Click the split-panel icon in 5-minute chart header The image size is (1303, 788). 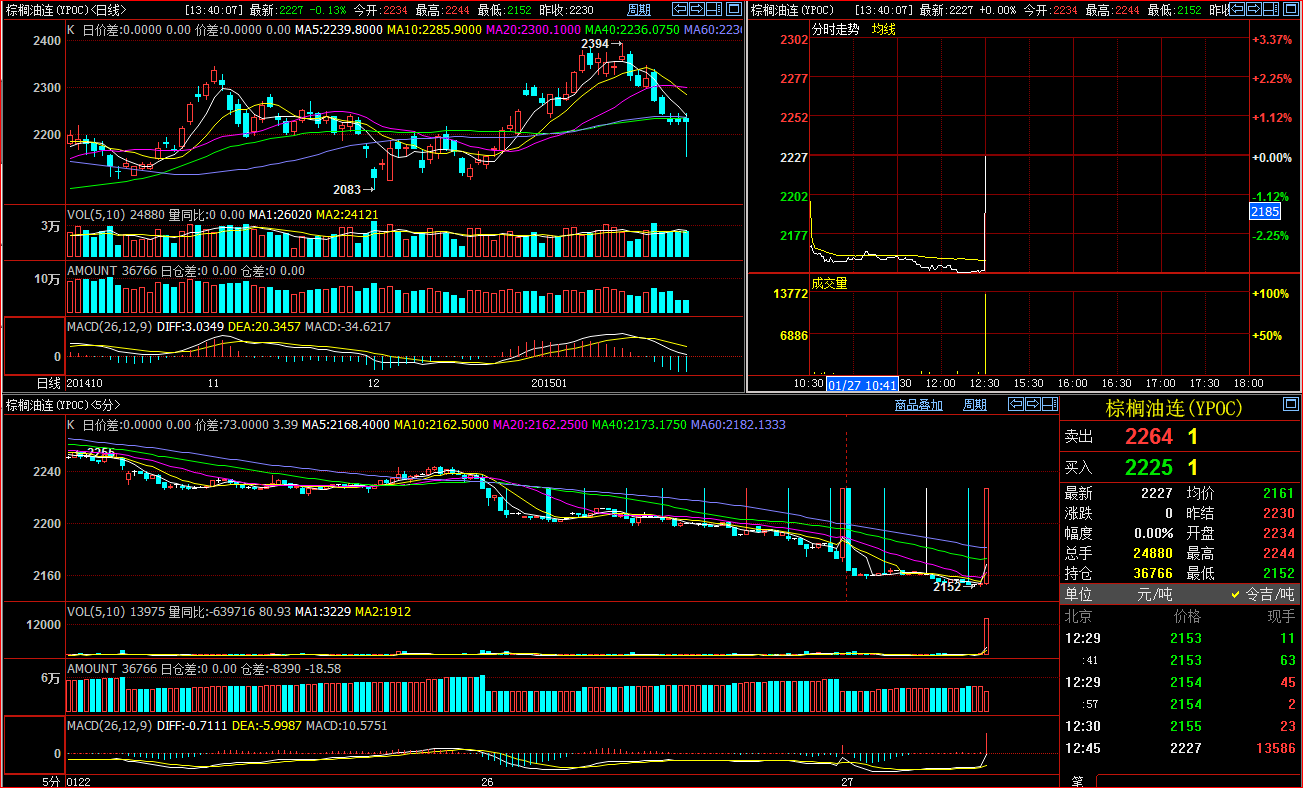click(x=1048, y=404)
